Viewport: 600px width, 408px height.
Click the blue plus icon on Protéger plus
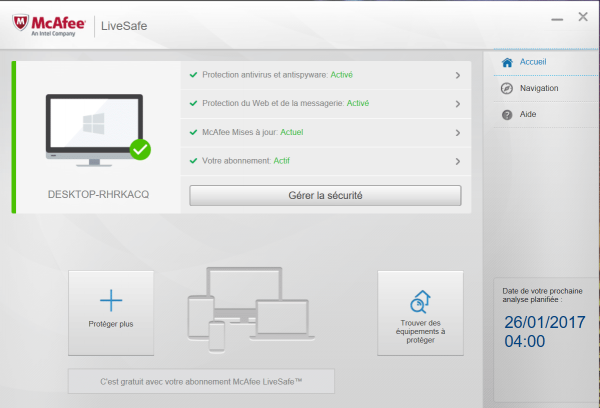coord(111,300)
